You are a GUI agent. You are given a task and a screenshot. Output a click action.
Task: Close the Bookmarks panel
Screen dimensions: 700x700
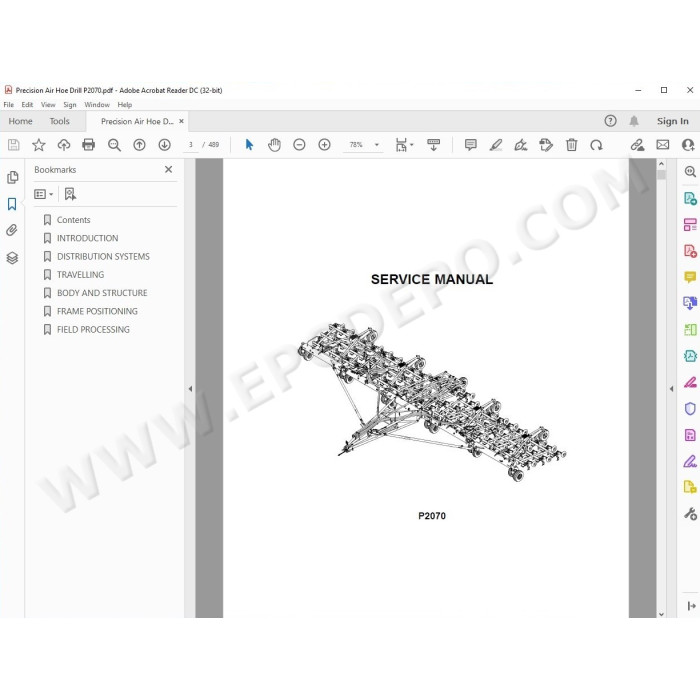pos(168,169)
